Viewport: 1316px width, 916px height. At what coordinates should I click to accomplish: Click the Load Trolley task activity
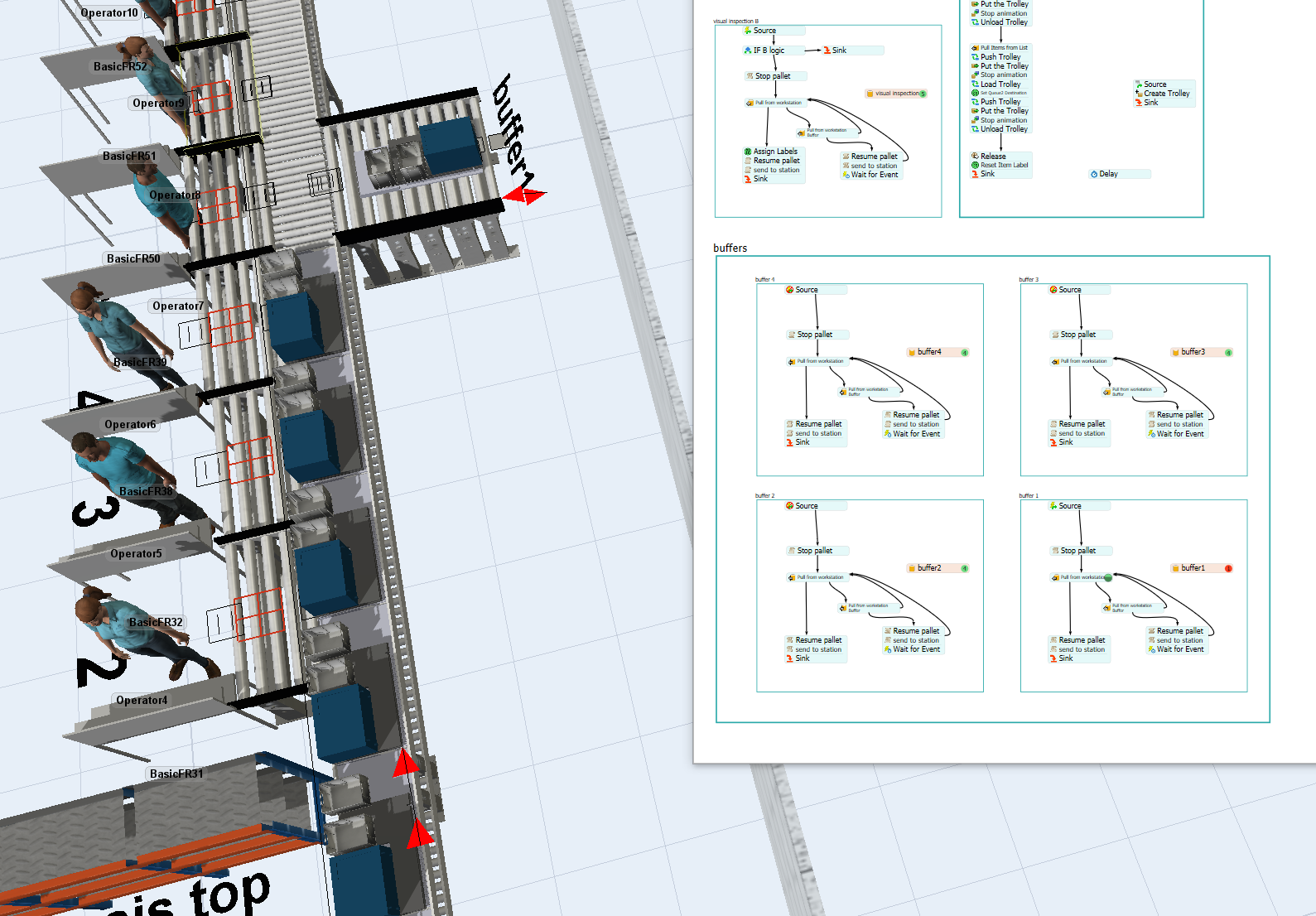click(1000, 84)
